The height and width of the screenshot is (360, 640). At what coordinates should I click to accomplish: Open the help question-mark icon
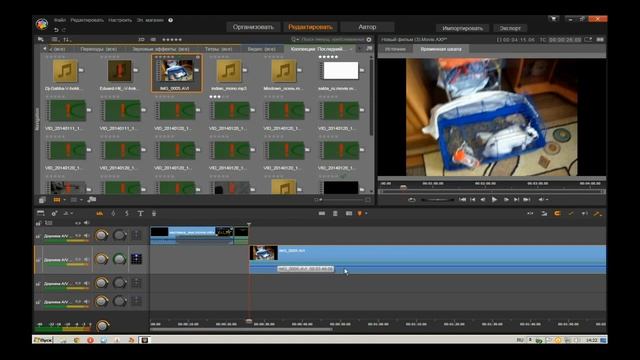171,20
